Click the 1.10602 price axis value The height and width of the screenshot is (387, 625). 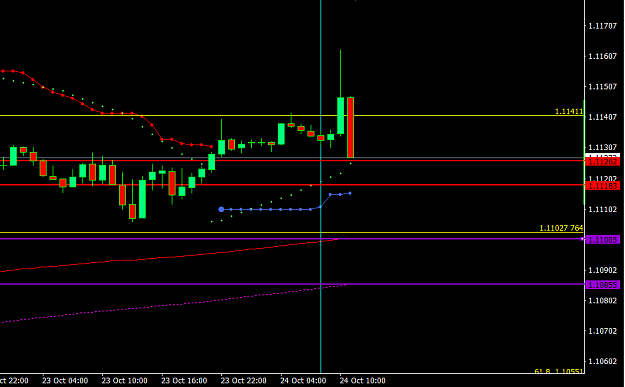pyautogui.click(x=603, y=361)
